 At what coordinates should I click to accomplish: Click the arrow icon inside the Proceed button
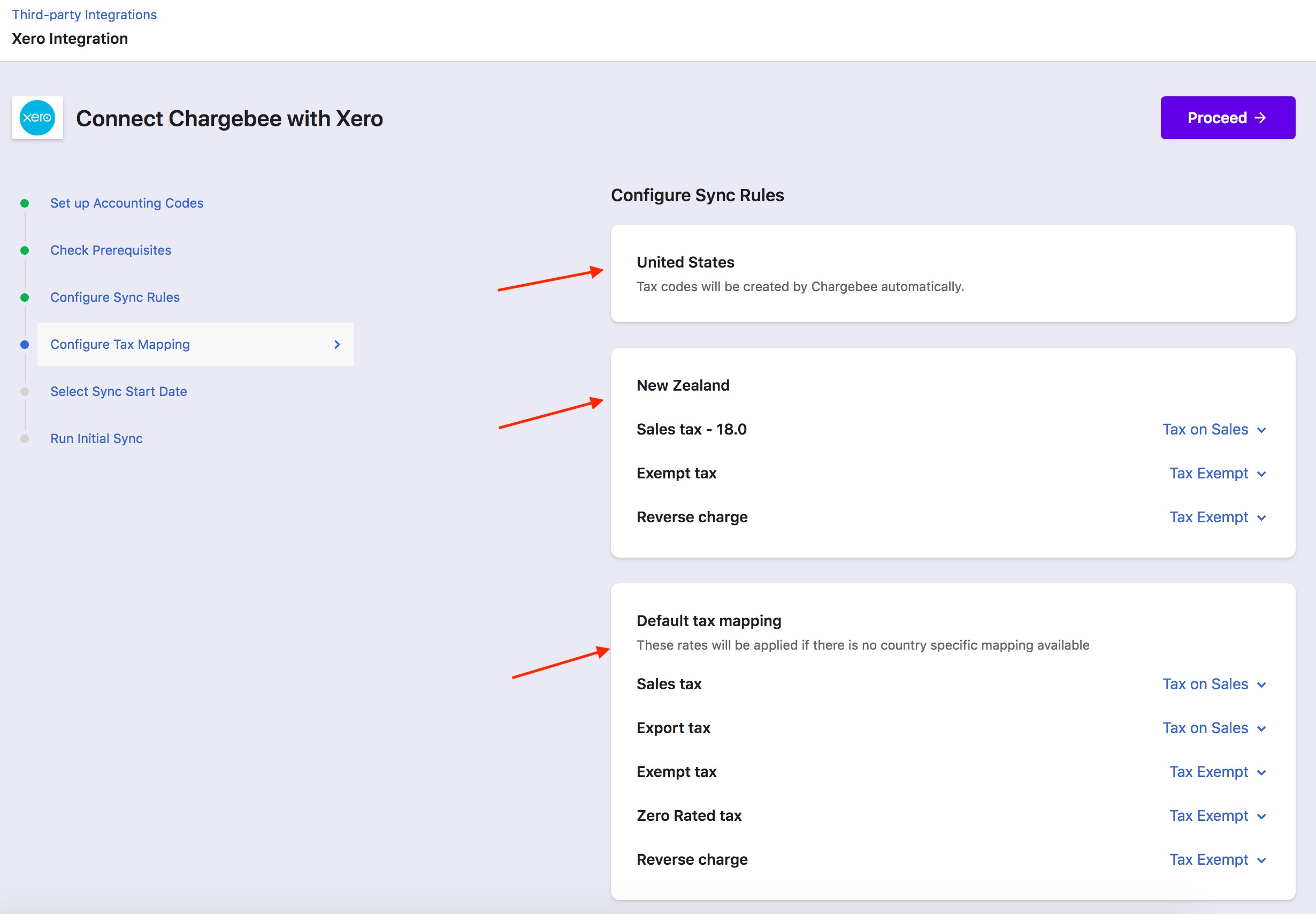pos(1261,117)
